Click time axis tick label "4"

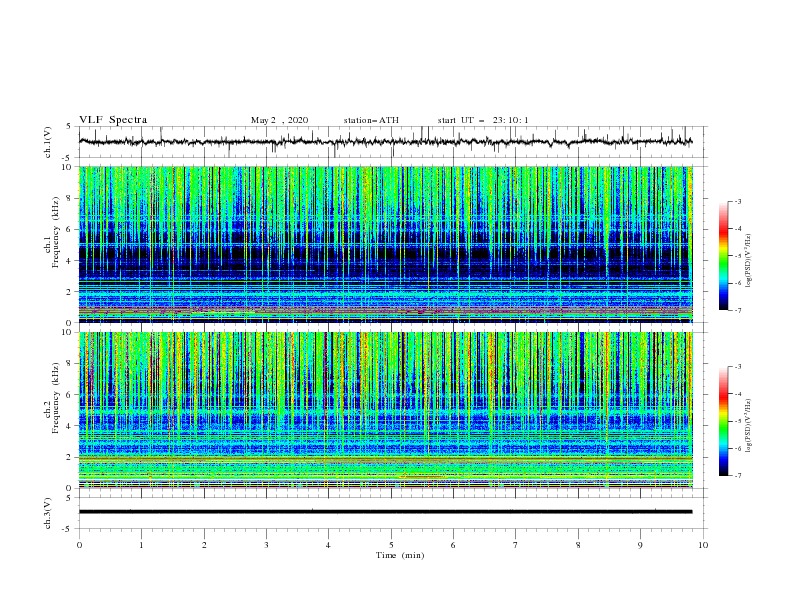tap(328, 545)
